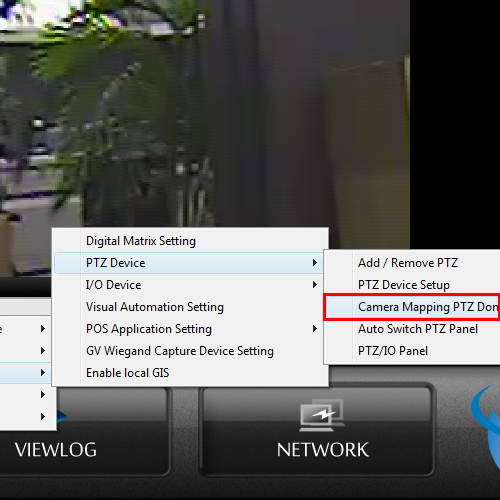Image resolution: width=500 pixels, height=500 pixels.
Task: Expand the PTZ Device submenu arrow
Action: click(x=315, y=263)
